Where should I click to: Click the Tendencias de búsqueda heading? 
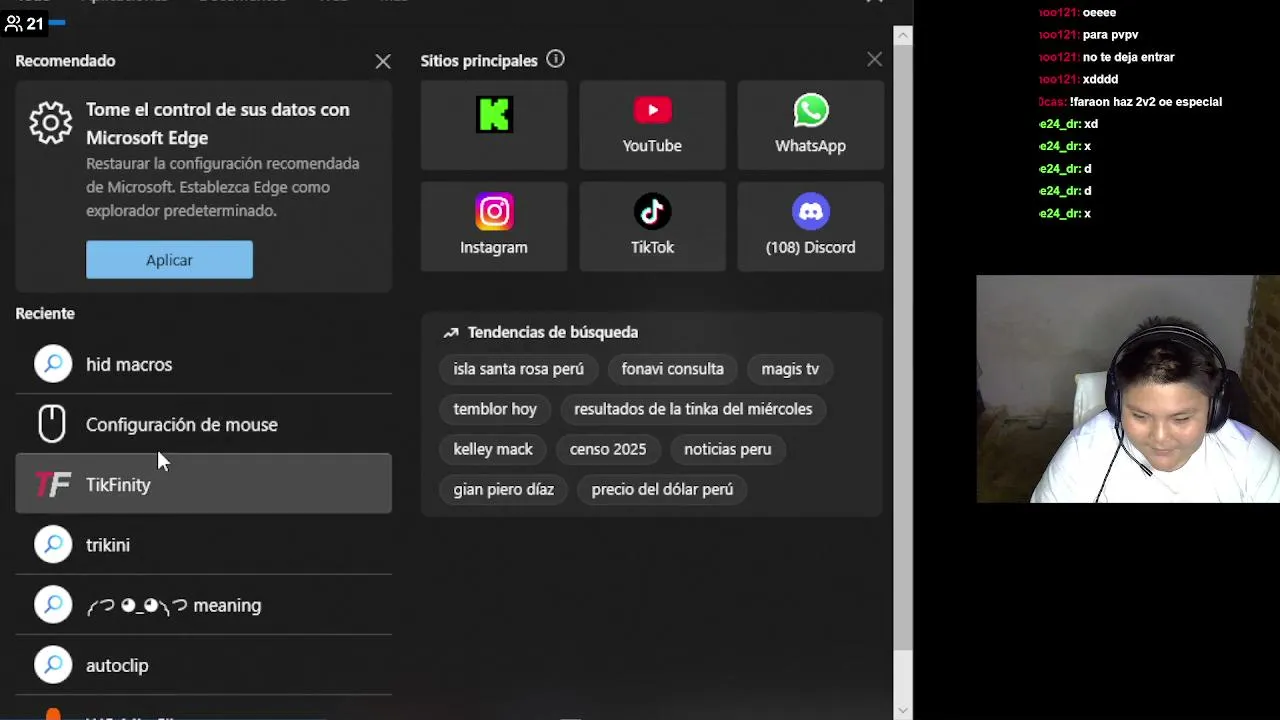(x=553, y=332)
